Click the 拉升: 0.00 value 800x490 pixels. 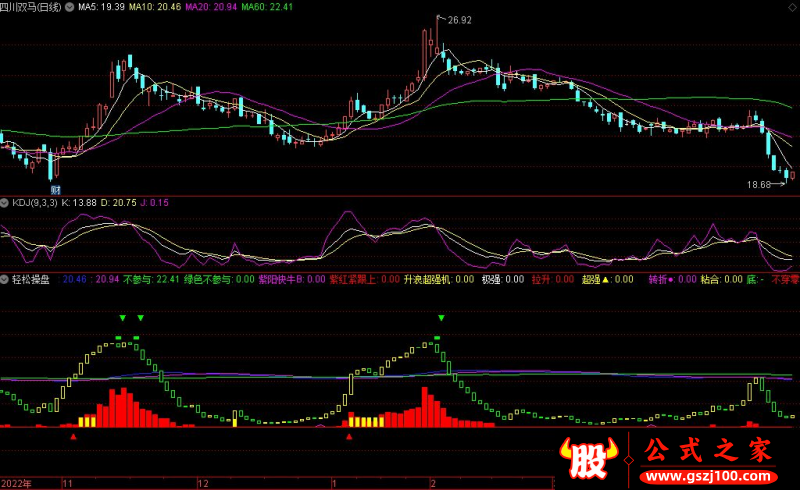point(553,279)
